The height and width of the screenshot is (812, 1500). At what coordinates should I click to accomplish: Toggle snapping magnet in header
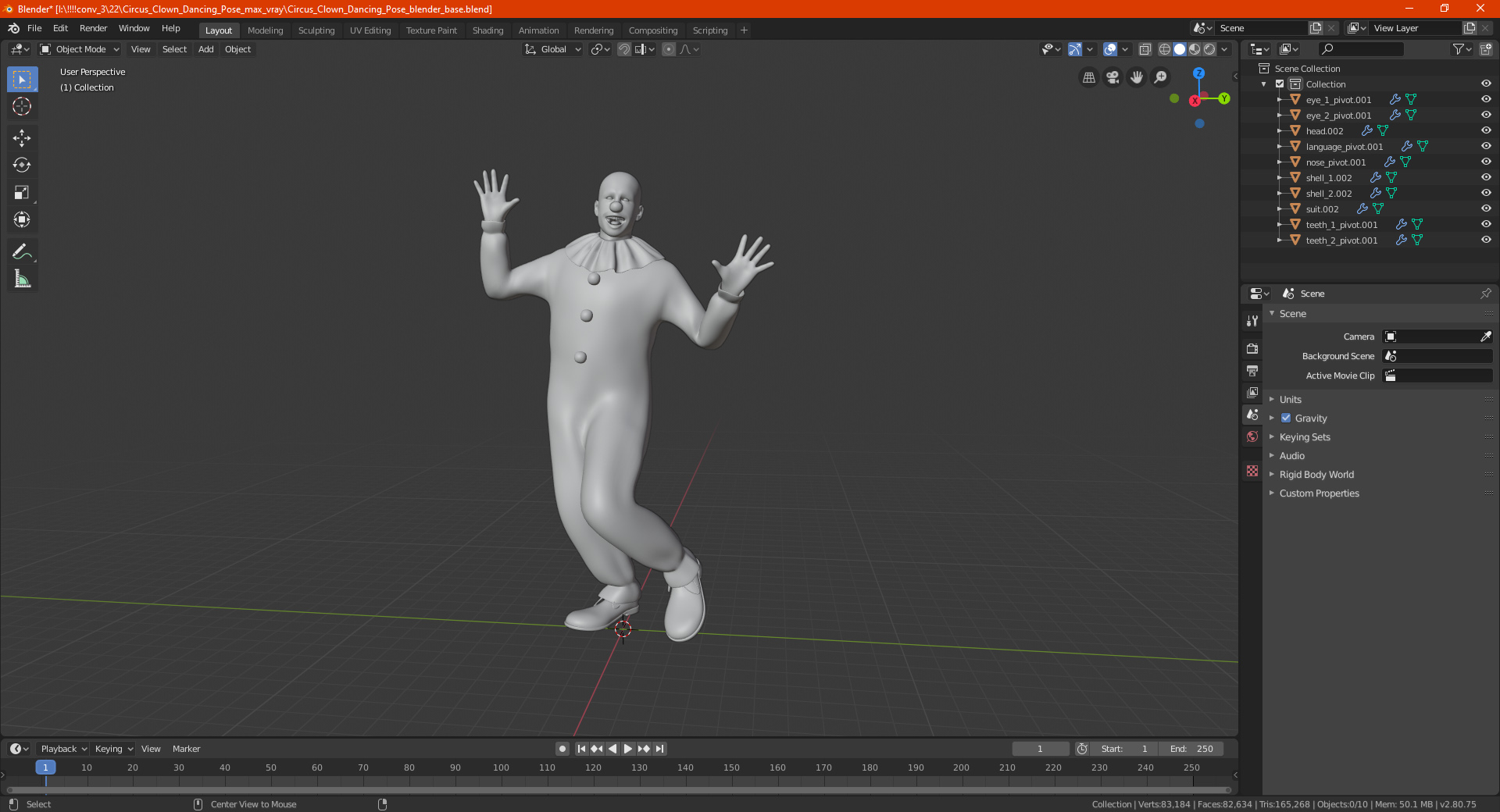624,49
